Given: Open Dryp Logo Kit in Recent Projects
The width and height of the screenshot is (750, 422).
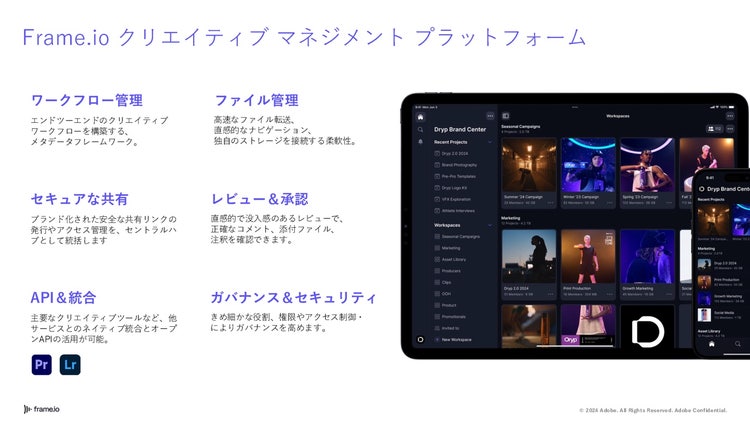Looking at the screenshot, I should (451, 188).
